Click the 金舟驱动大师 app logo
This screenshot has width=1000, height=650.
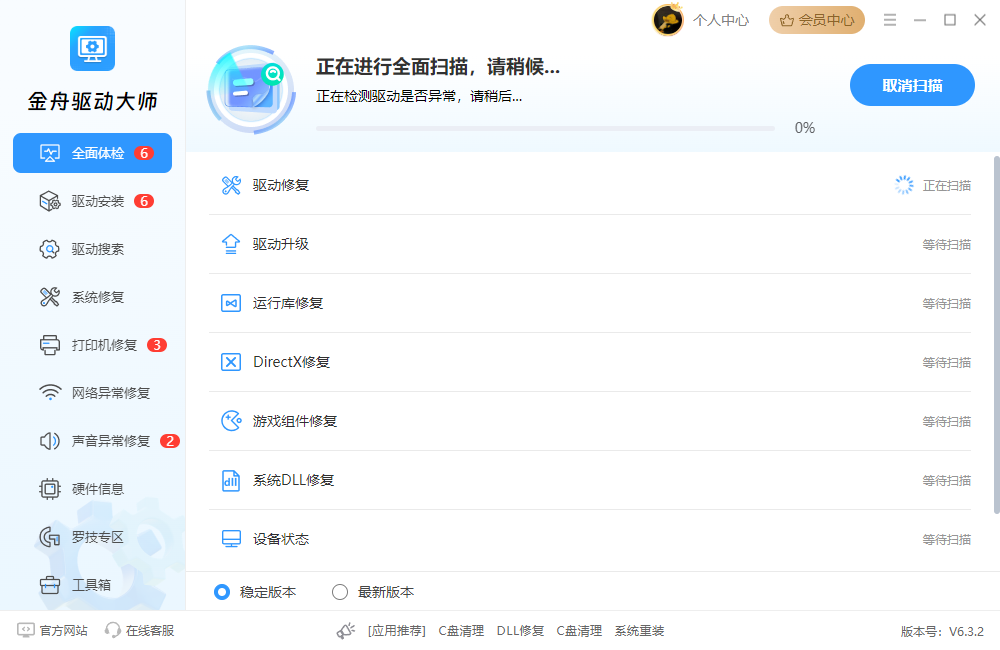click(x=92, y=48)
